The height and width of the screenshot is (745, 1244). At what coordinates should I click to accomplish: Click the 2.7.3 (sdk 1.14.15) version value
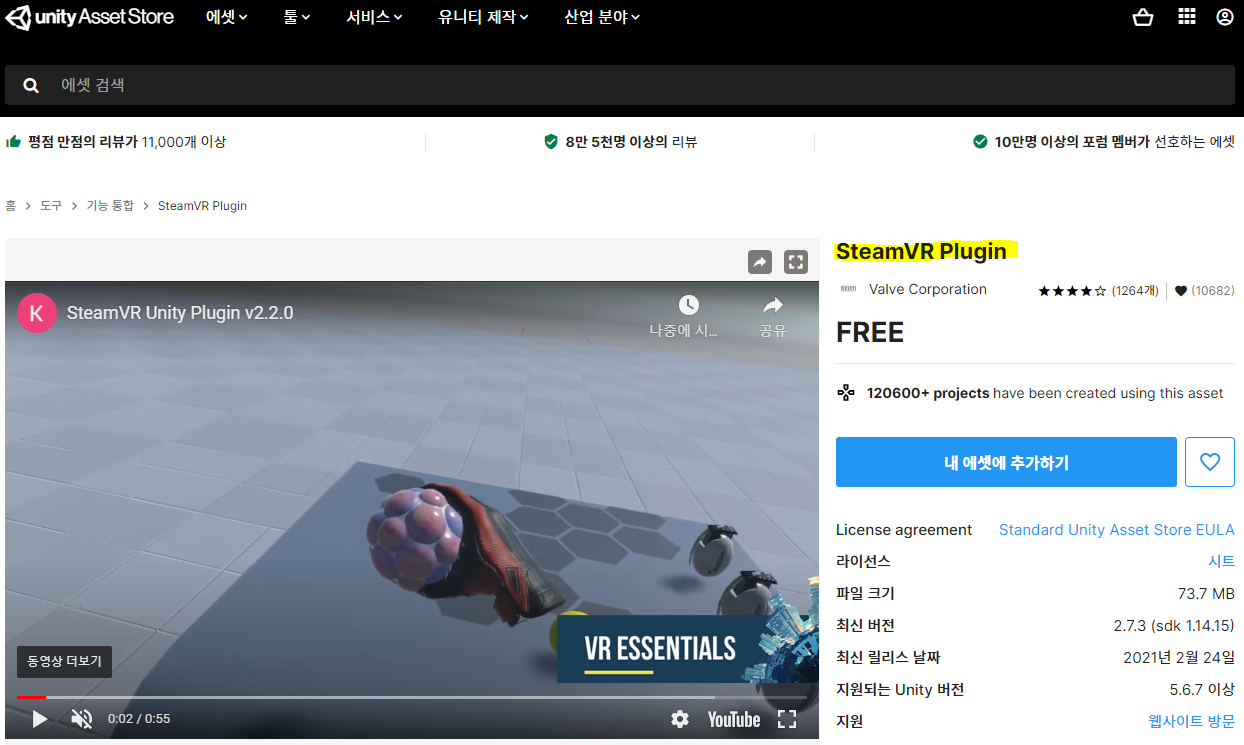(1174, 626)
